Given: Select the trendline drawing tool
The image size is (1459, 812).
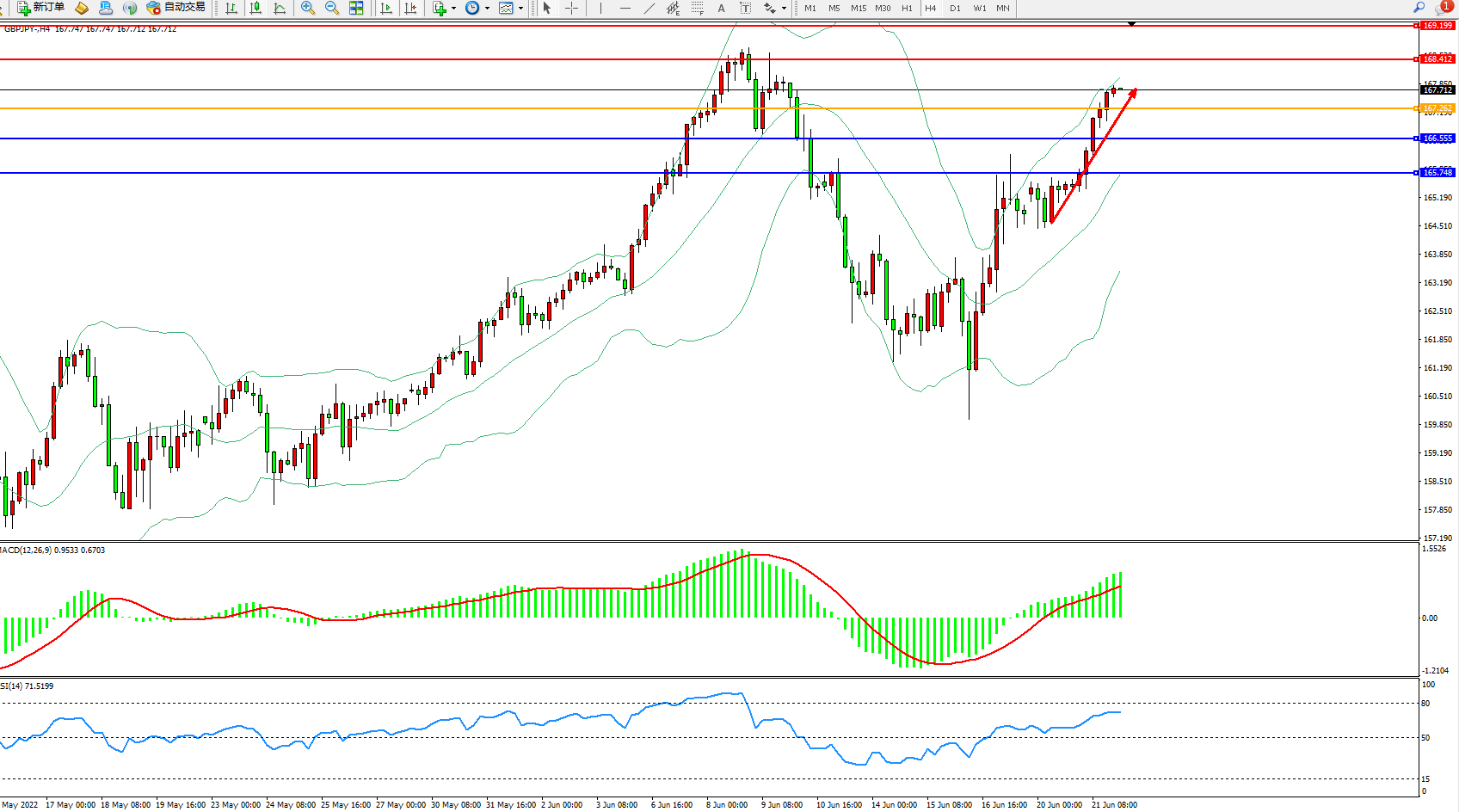Looking at the screenshot, I should 649,8.
